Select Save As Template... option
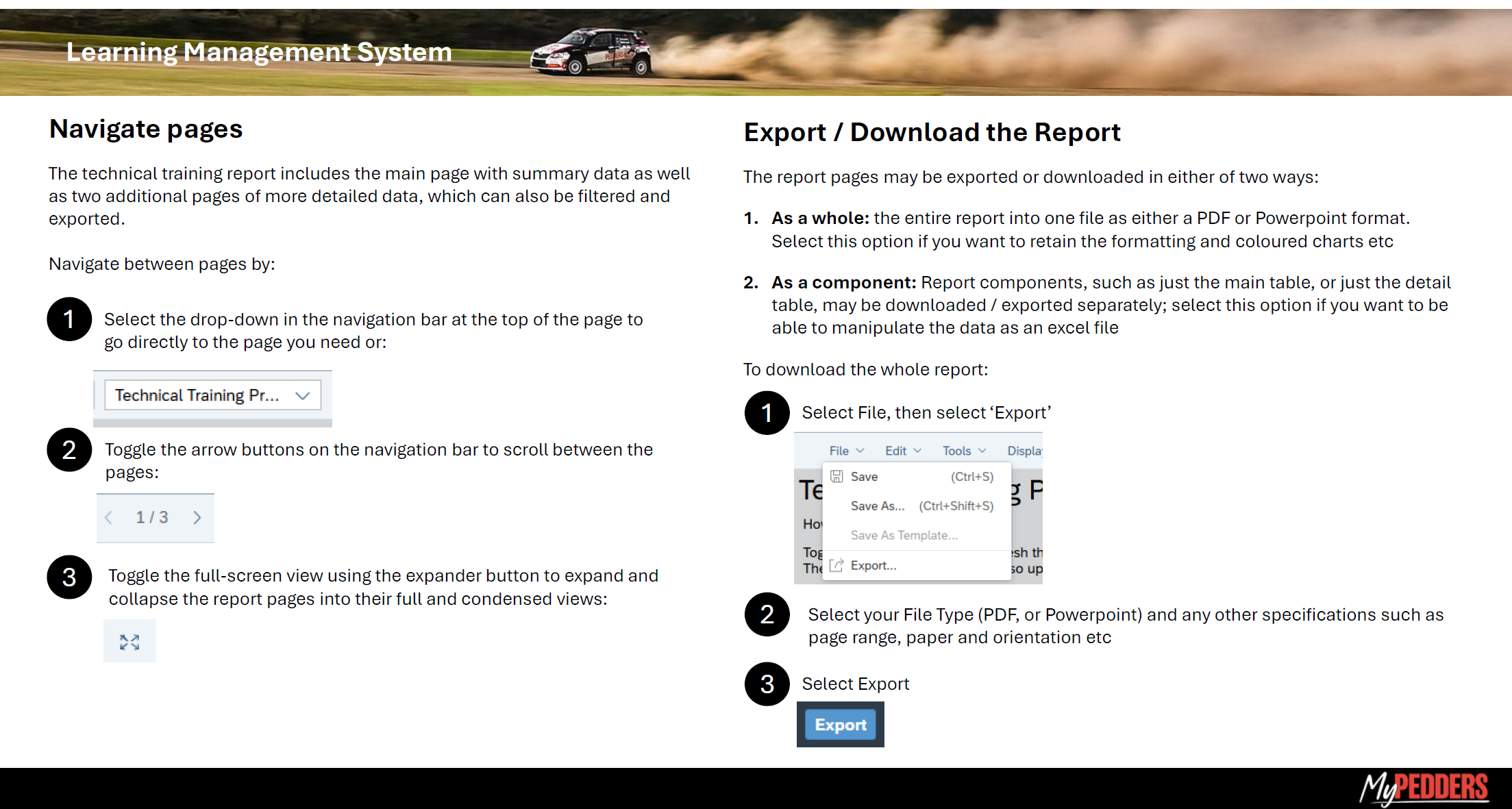 tap(904, 536)
